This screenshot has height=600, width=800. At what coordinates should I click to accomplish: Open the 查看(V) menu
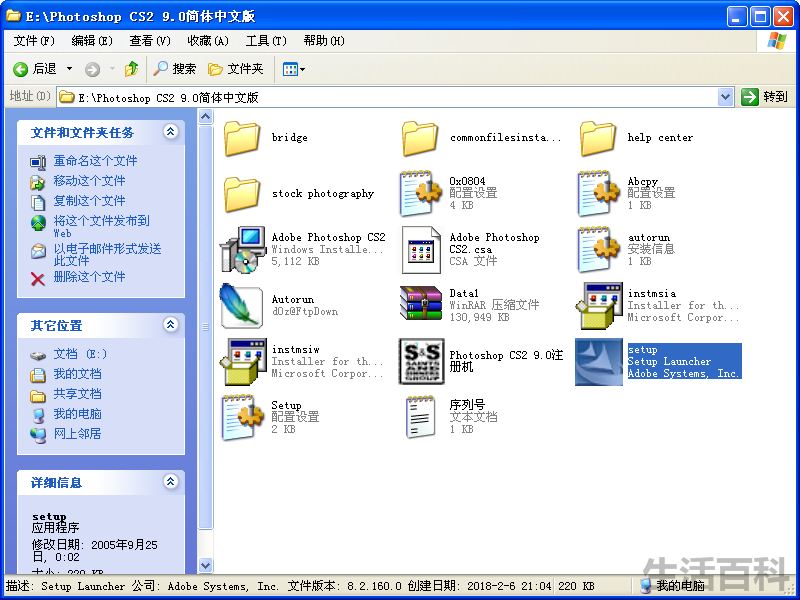pos(150,41)
